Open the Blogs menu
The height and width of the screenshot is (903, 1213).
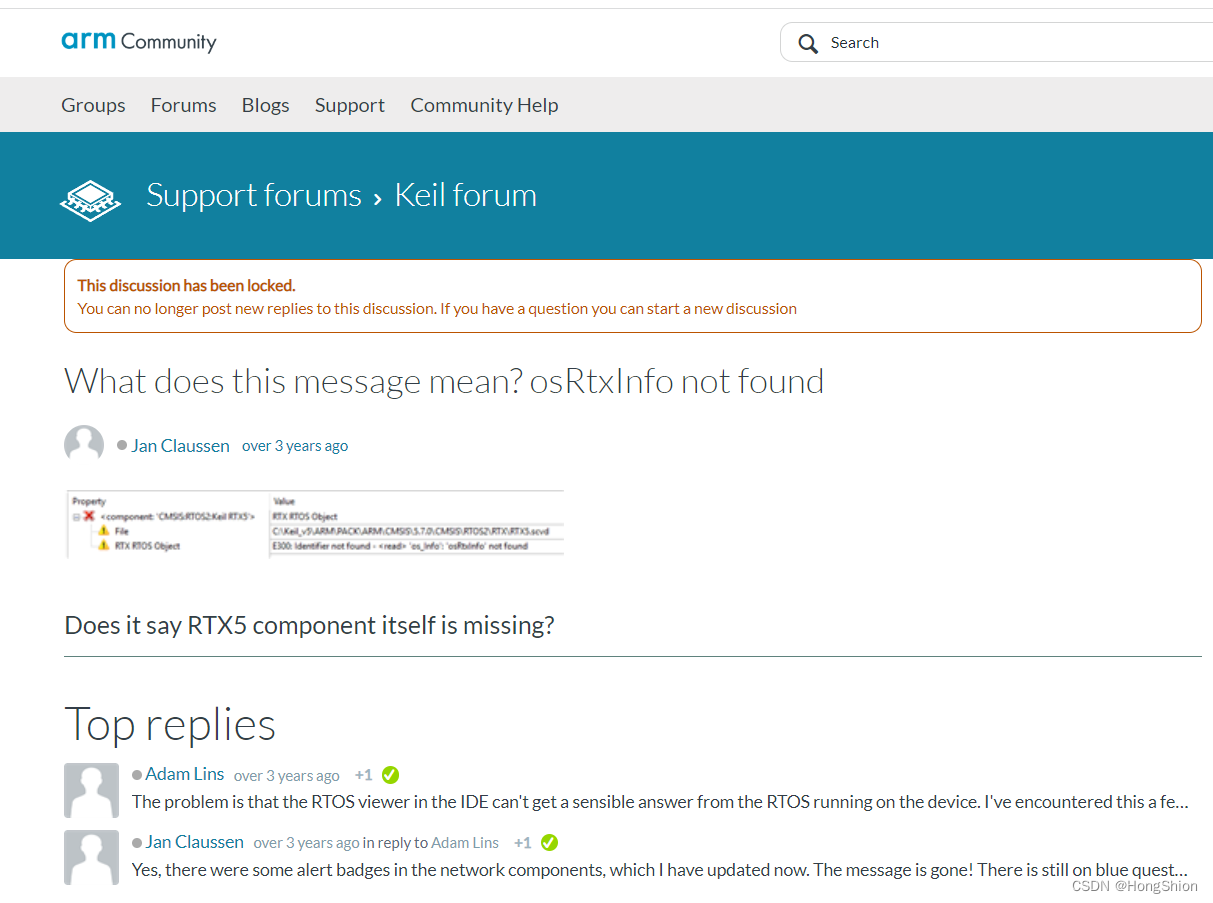[x=265, y=105]
